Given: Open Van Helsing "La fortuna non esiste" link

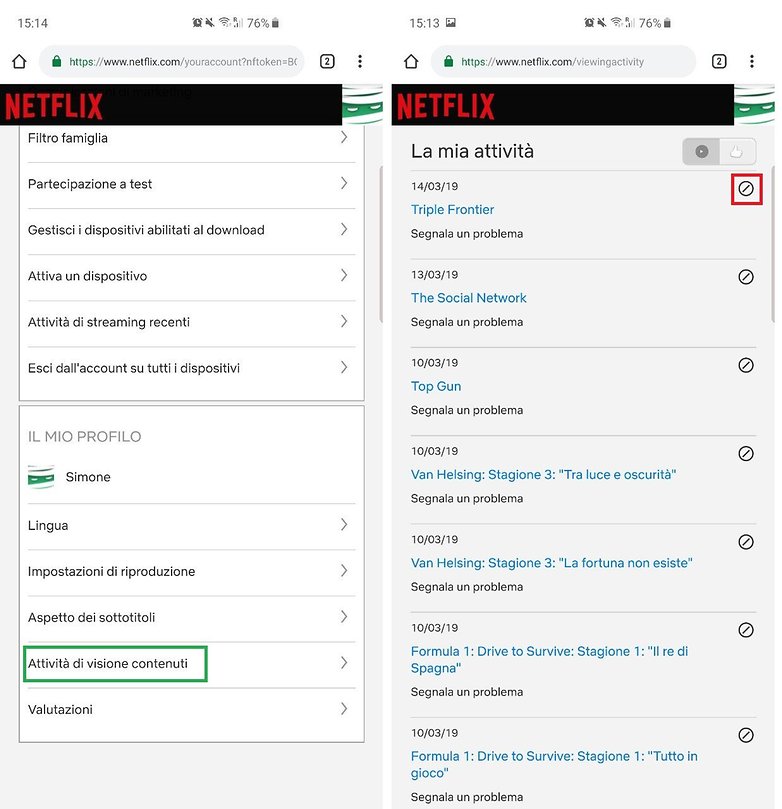Looking at the screenshot, I should point(551,563).
